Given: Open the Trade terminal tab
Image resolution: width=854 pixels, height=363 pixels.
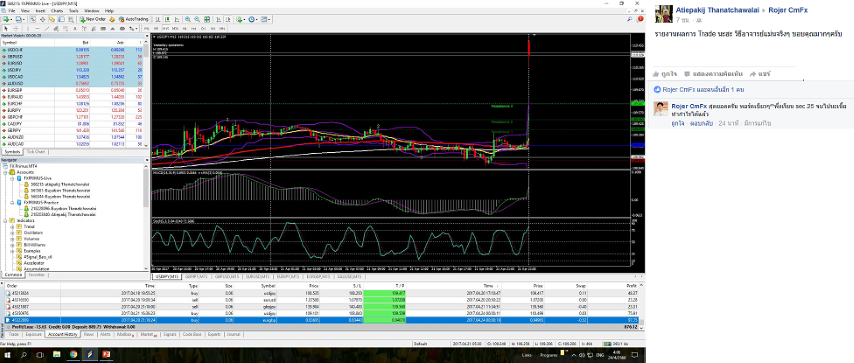Looking at the screenshot, I should coord(14,334).
